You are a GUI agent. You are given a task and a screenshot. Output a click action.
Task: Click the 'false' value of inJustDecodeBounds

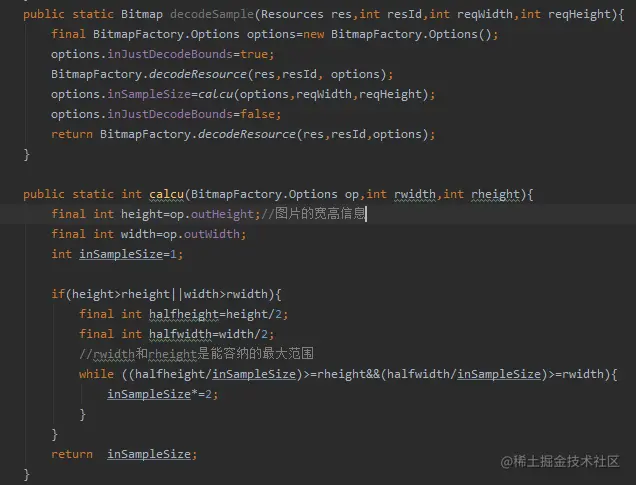[257, 114]
